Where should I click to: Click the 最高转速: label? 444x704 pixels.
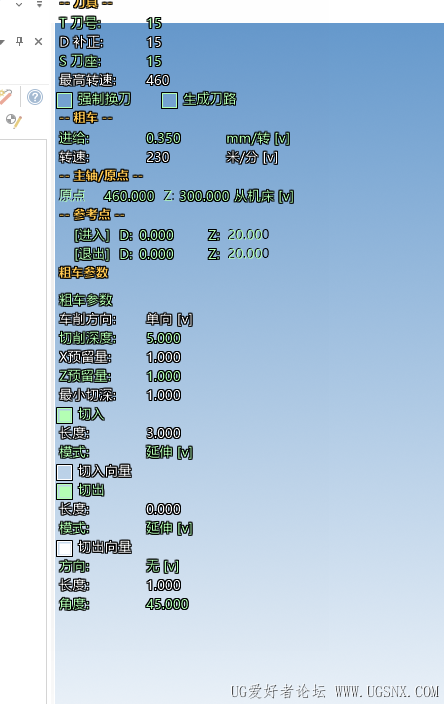coord(88,80)
